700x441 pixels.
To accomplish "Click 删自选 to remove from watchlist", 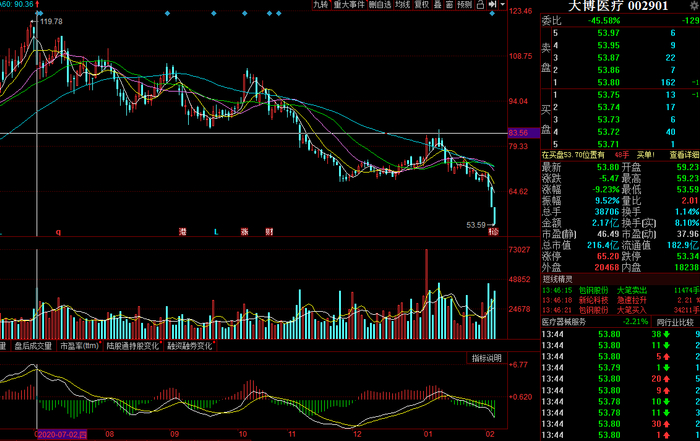I will (x=379, y=5).
